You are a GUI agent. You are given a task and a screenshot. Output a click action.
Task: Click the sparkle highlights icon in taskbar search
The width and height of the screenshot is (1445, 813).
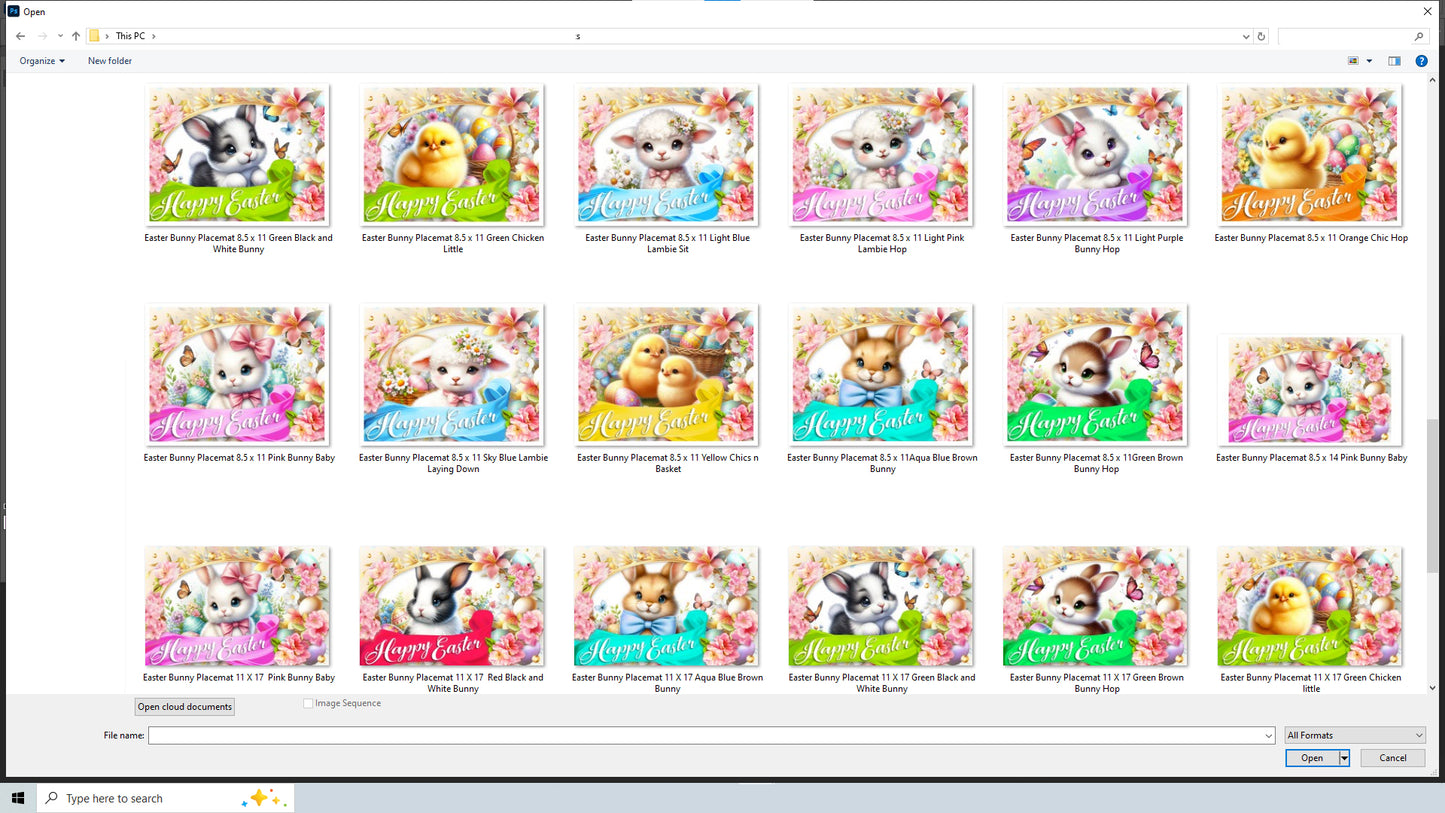263,798
